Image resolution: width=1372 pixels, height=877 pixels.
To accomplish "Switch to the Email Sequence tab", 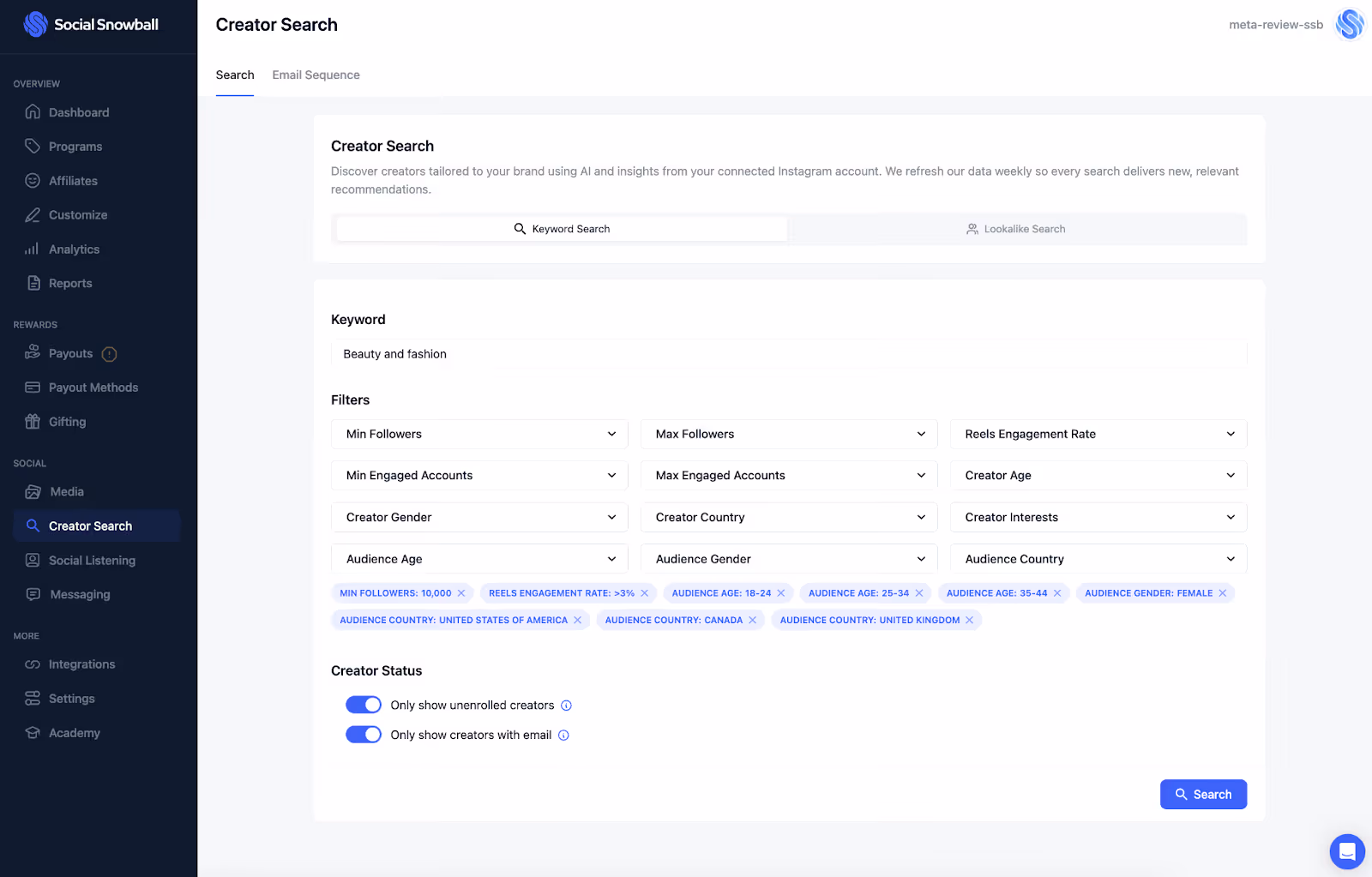I will click(316, 75).
